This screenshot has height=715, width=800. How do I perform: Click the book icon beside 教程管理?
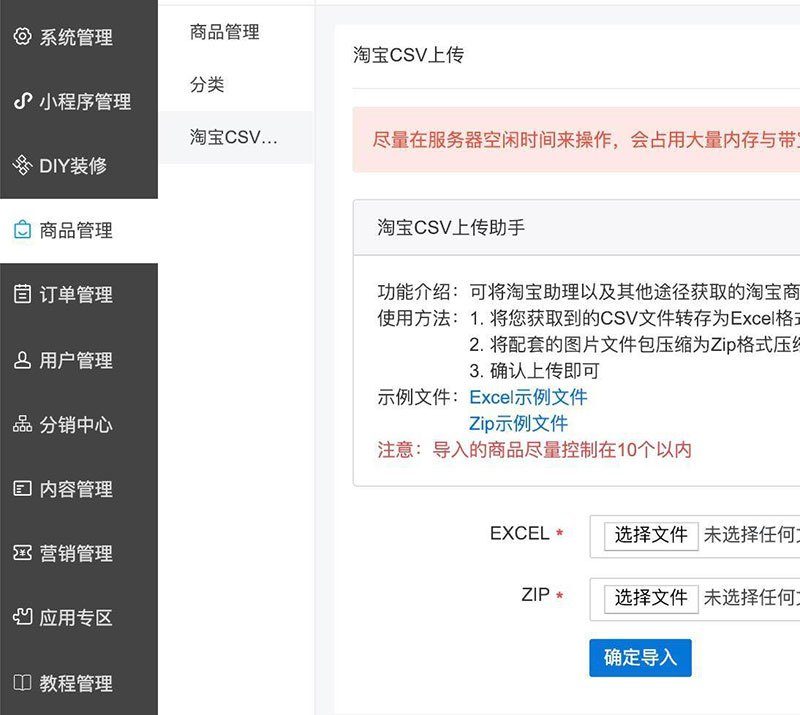pos(22,683)
